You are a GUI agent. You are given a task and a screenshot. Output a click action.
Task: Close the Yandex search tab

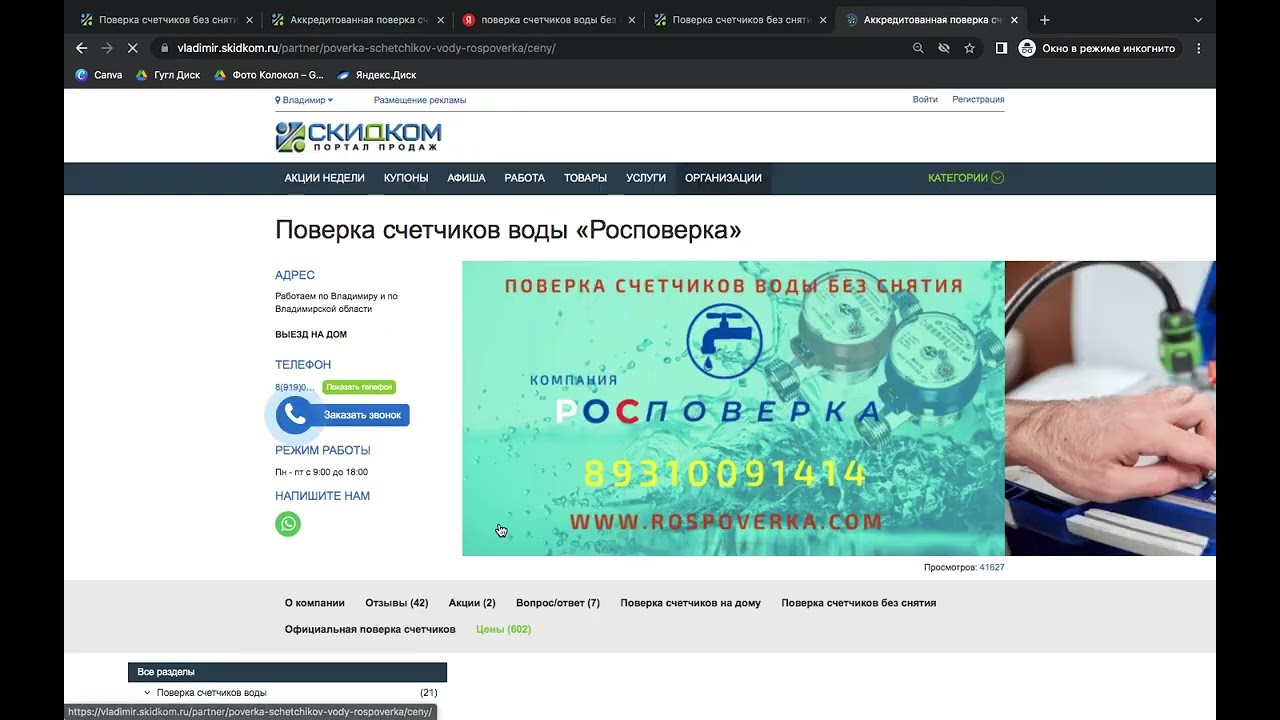pyautogui.click(x=632, y=20)
